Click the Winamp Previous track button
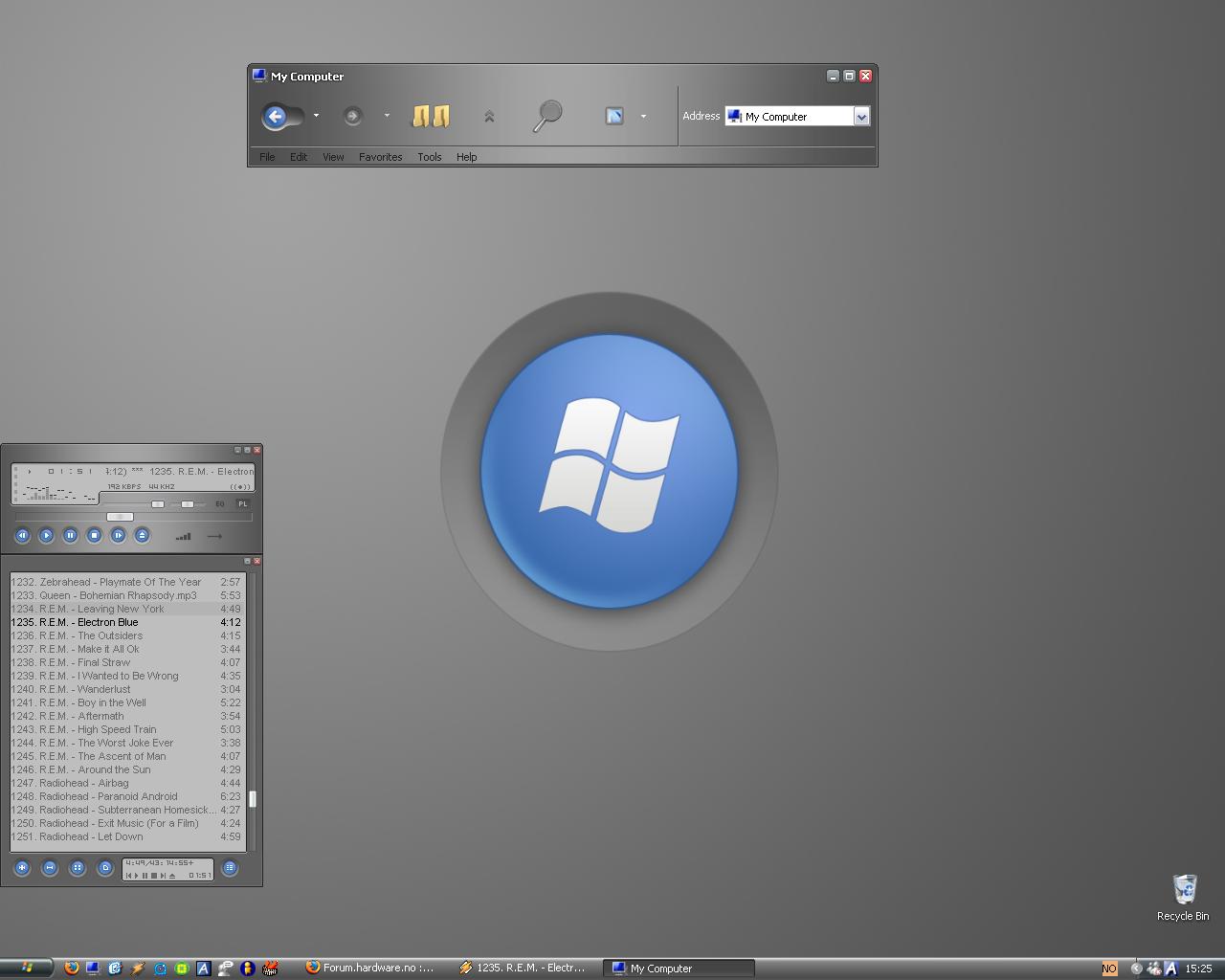The width and height of the screenshot is (1225, 980). (x=22, y=536)
